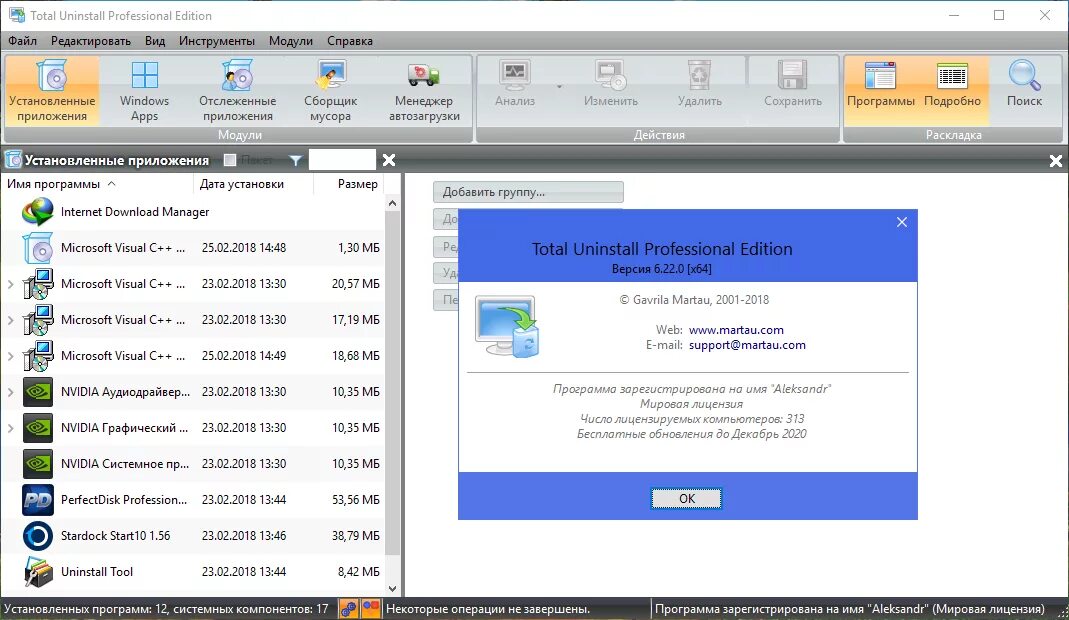Click the filter funnel icon
The height and width of the screenshot is (620, 1069).
295,160
